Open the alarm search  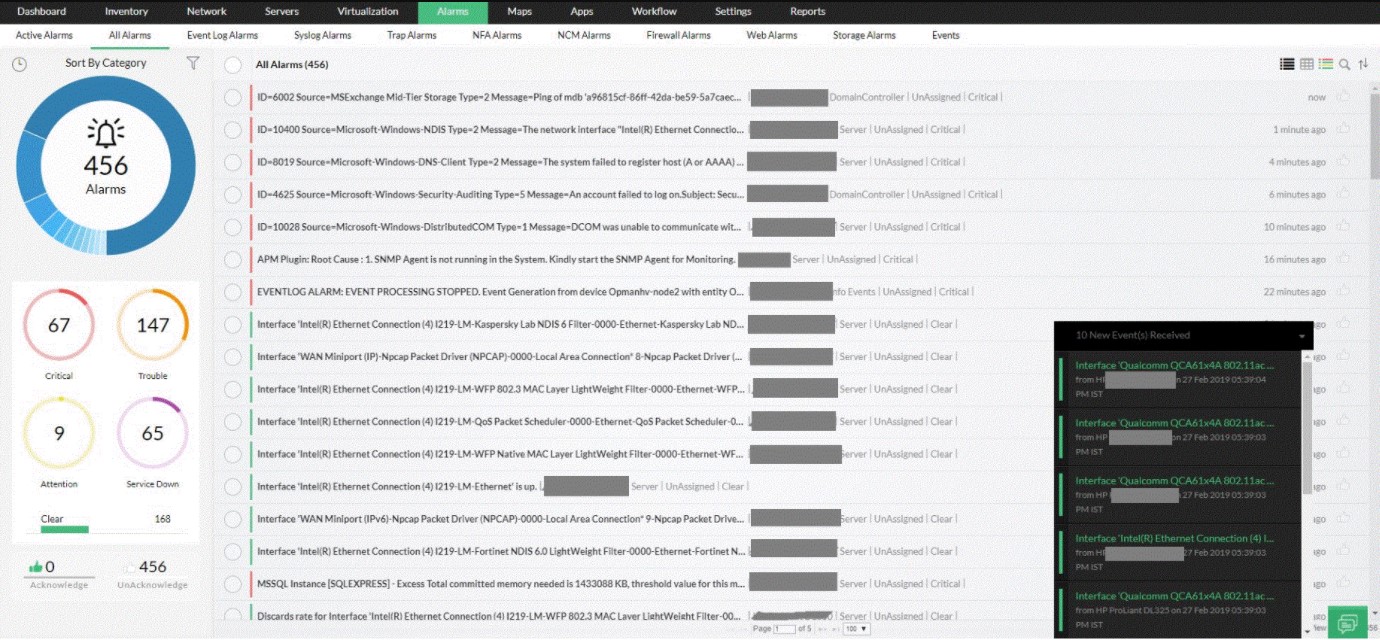coord(1343,63)
